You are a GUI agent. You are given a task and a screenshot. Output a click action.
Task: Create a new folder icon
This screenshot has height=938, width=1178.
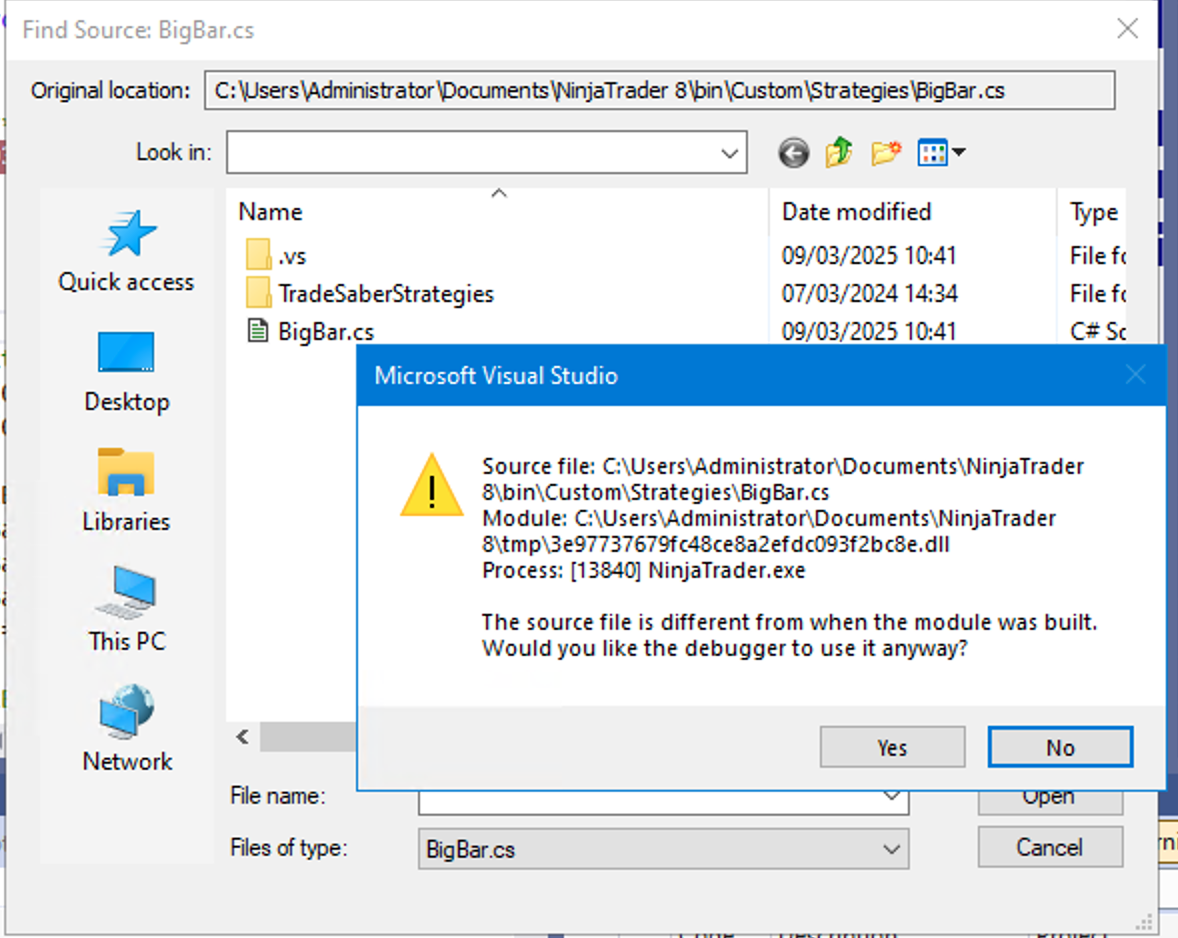pos(886,152)
